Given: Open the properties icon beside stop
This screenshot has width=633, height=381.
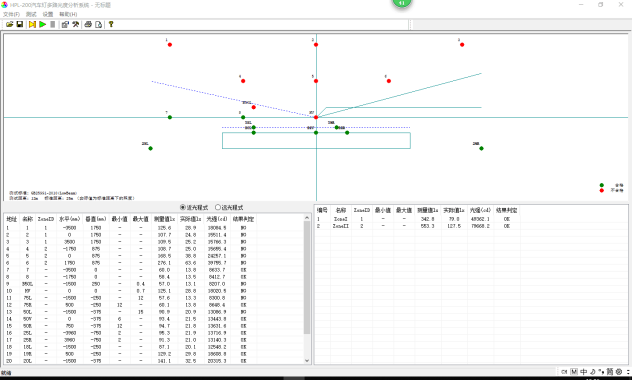Looking at the screenshot, I should (65, 25).
